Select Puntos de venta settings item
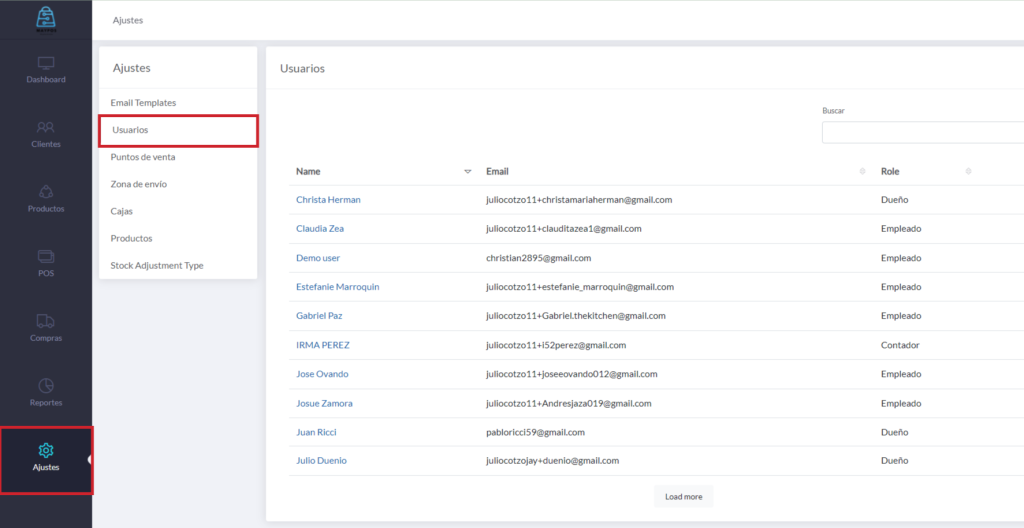The image size is (1024, 528). 143,157
